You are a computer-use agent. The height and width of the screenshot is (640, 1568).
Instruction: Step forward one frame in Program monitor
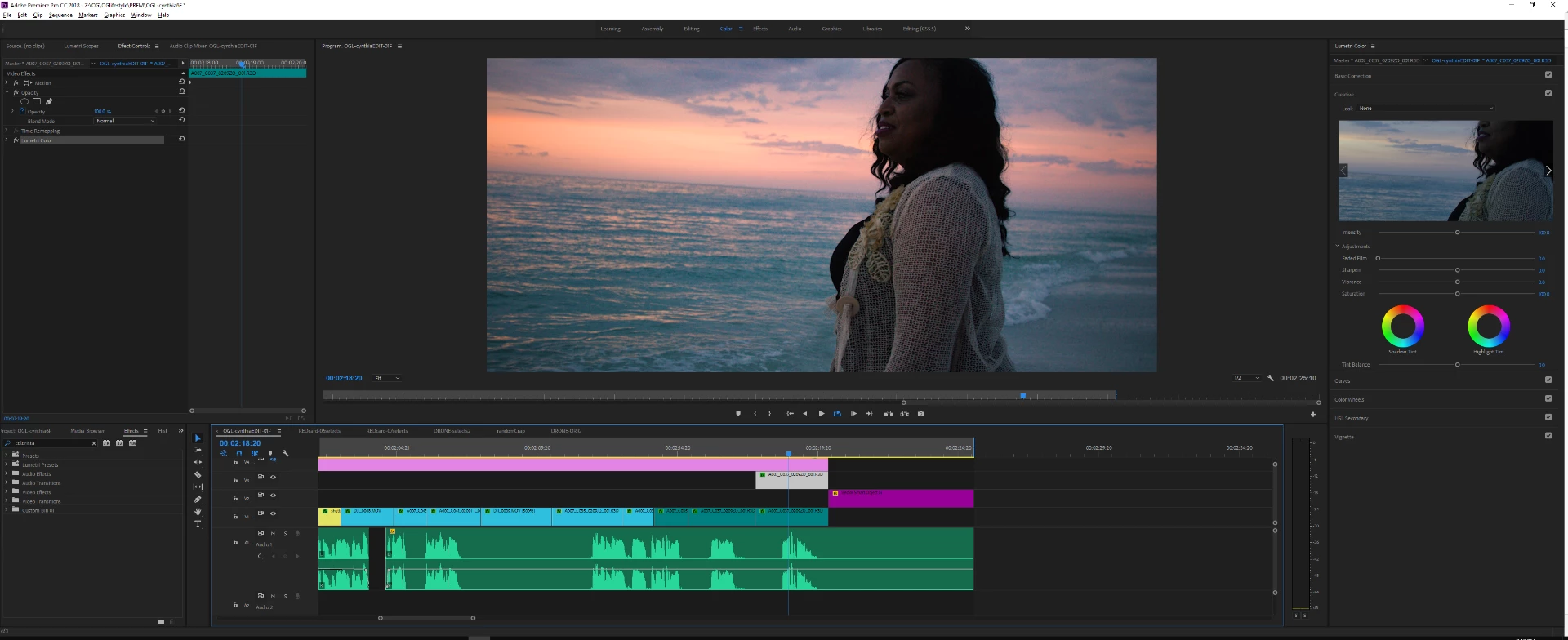pos(853,414)
